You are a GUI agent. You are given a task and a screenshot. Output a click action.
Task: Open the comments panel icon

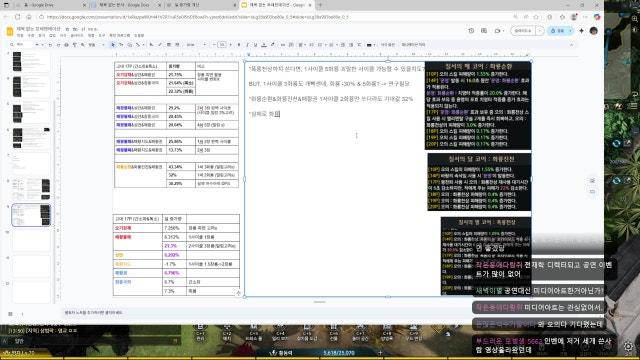484,31
